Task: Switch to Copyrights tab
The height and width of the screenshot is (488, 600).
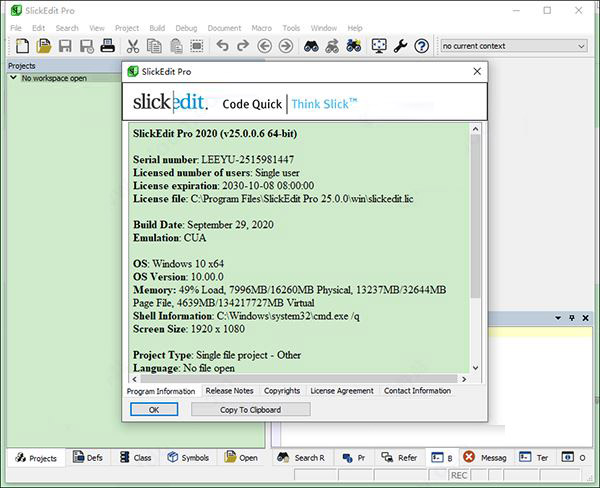Action: click(282, 391)
